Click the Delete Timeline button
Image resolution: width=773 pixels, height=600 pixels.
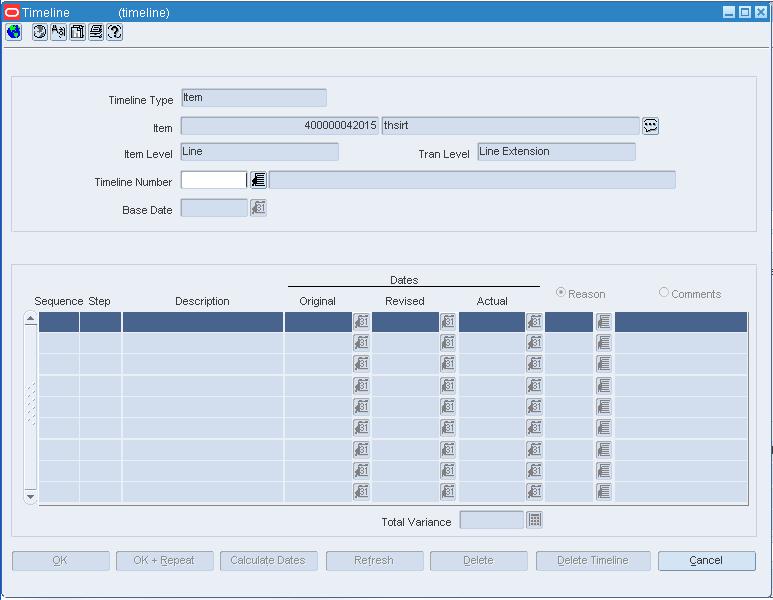pyautogui.click(x=593, y=561)
